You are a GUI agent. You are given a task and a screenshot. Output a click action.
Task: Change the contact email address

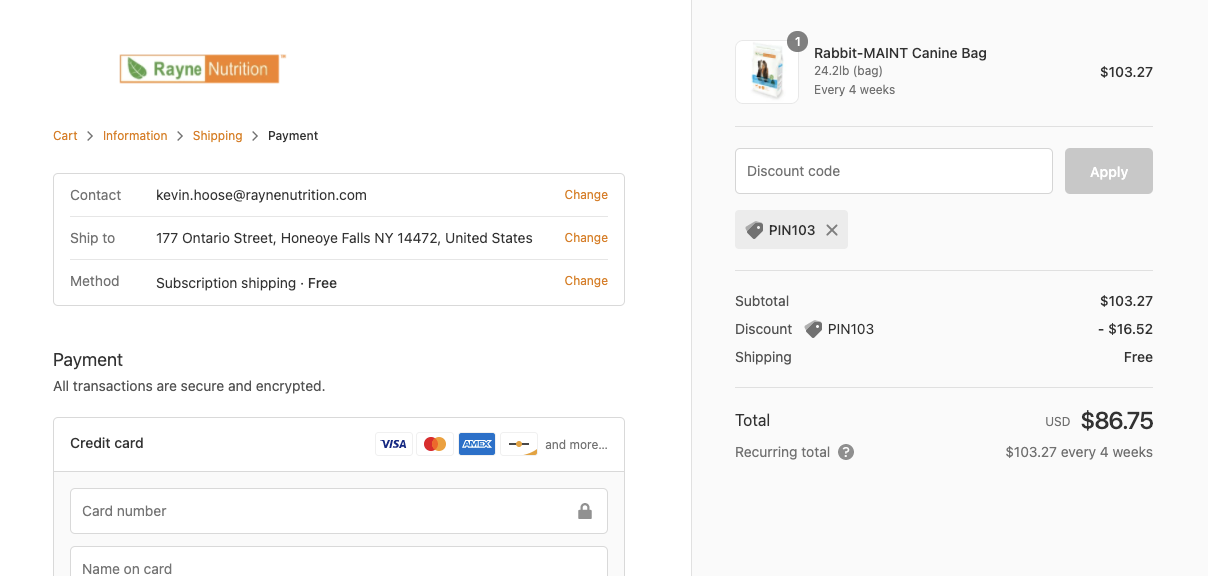586,195
